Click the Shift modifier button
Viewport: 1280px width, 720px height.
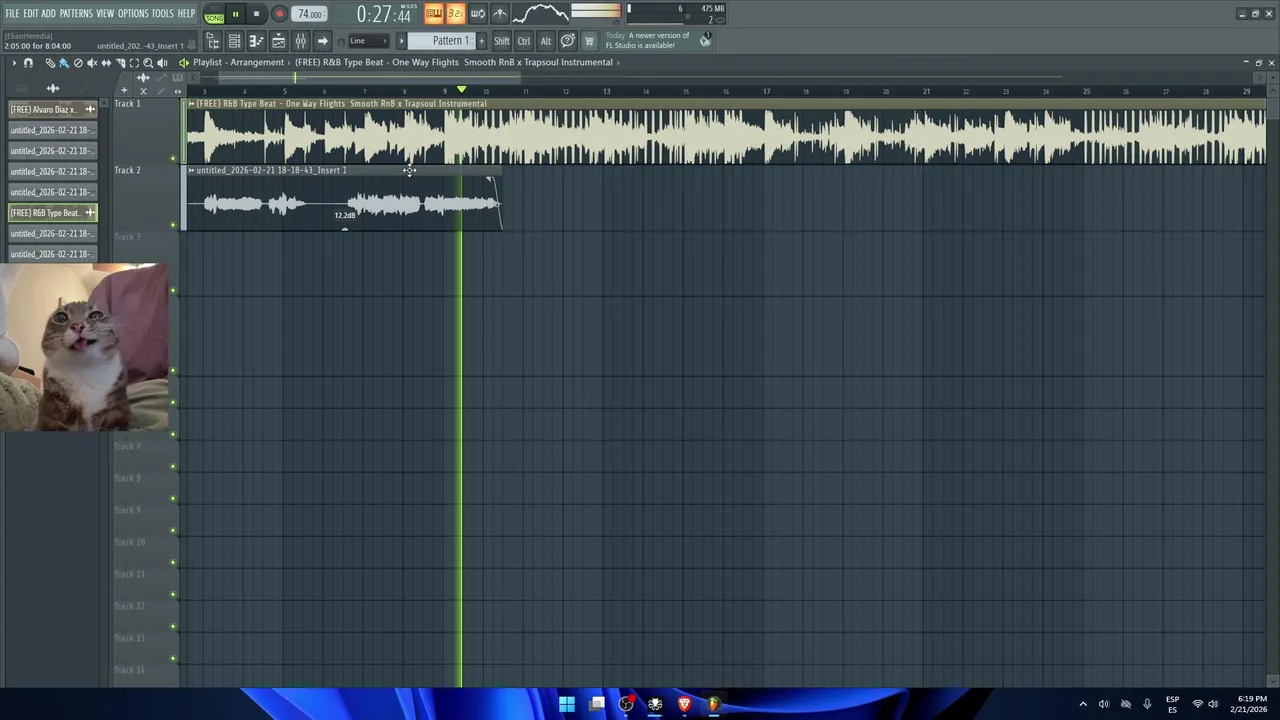click(502, 41)
